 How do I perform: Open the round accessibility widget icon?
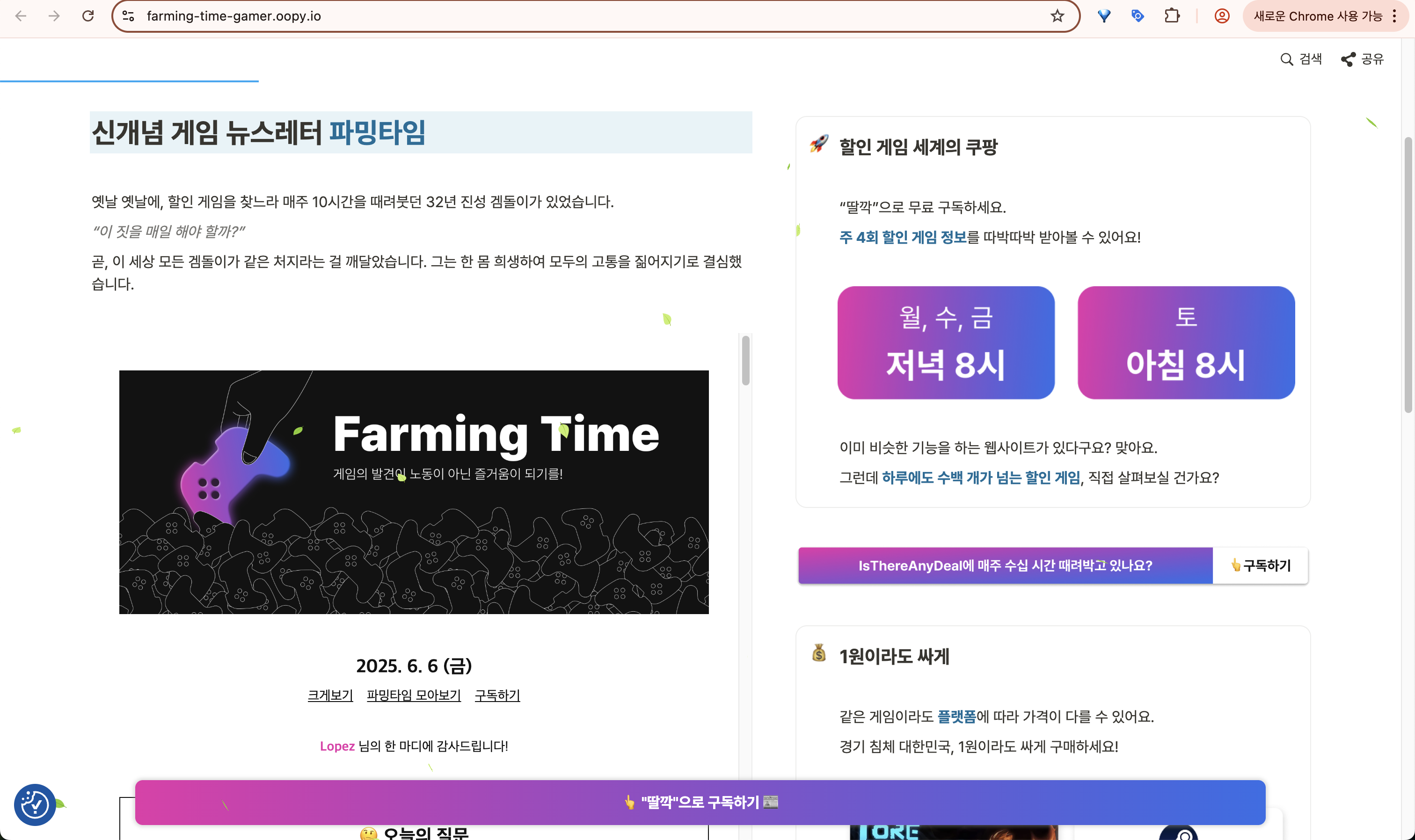pyautogui.click(x=35, y=804)
